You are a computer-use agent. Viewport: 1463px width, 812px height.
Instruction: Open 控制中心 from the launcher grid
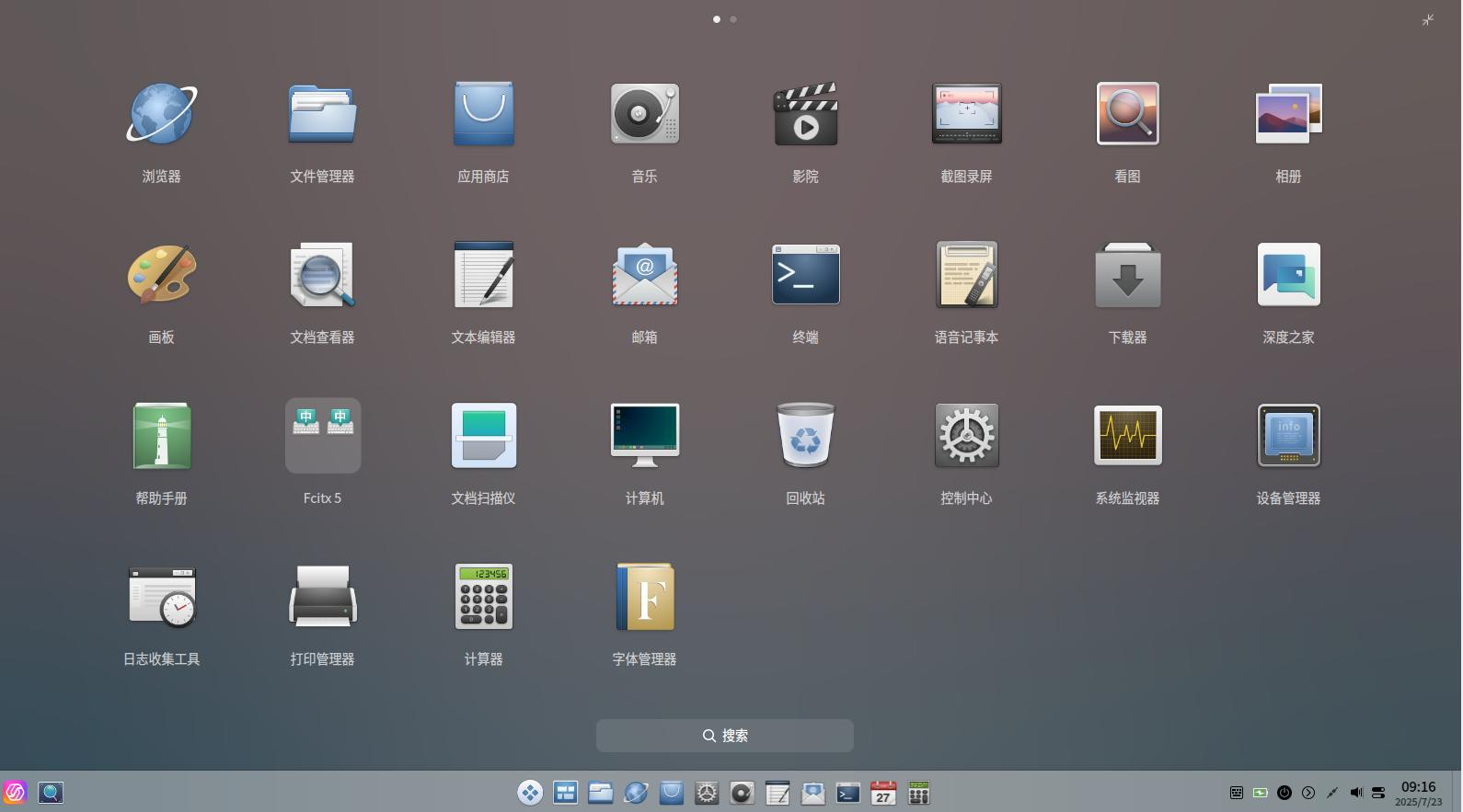tap(966, 436)
